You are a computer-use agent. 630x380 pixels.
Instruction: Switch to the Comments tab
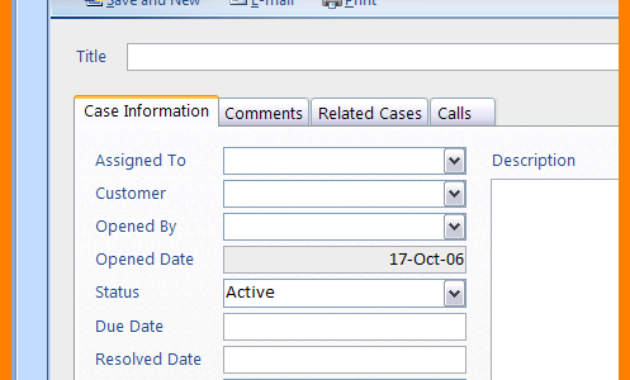[x=264, y=113]
